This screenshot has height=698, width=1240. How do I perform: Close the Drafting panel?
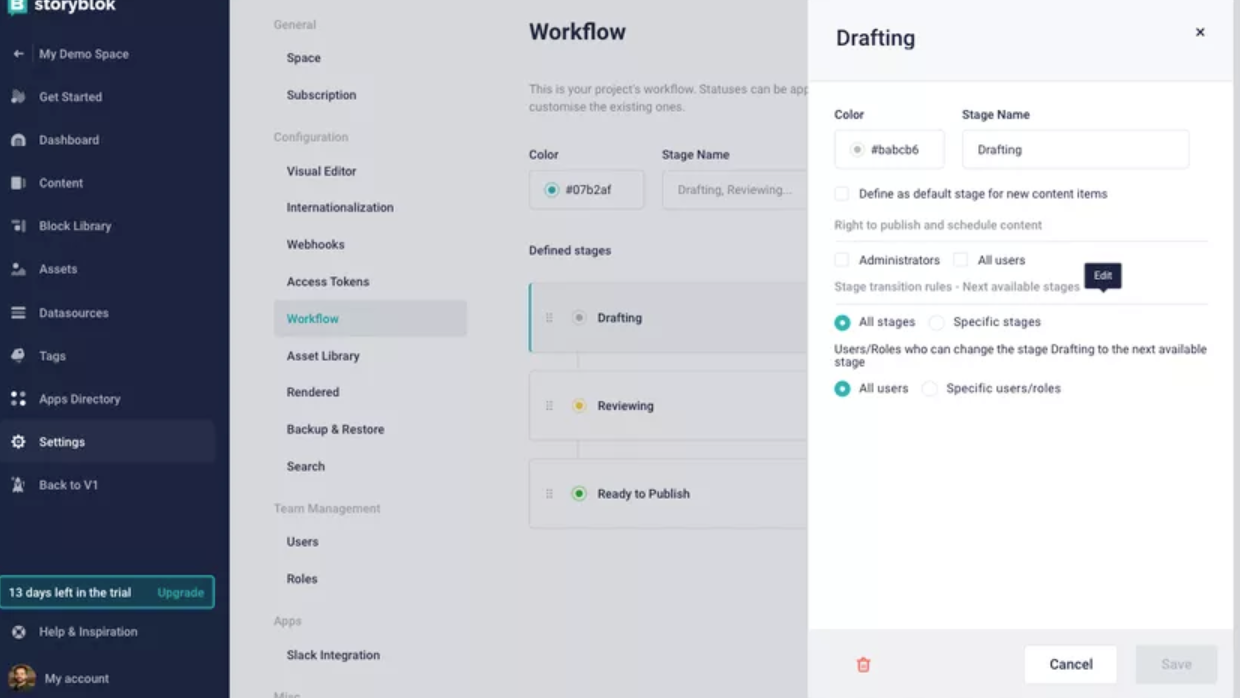tap(1200, 32)
